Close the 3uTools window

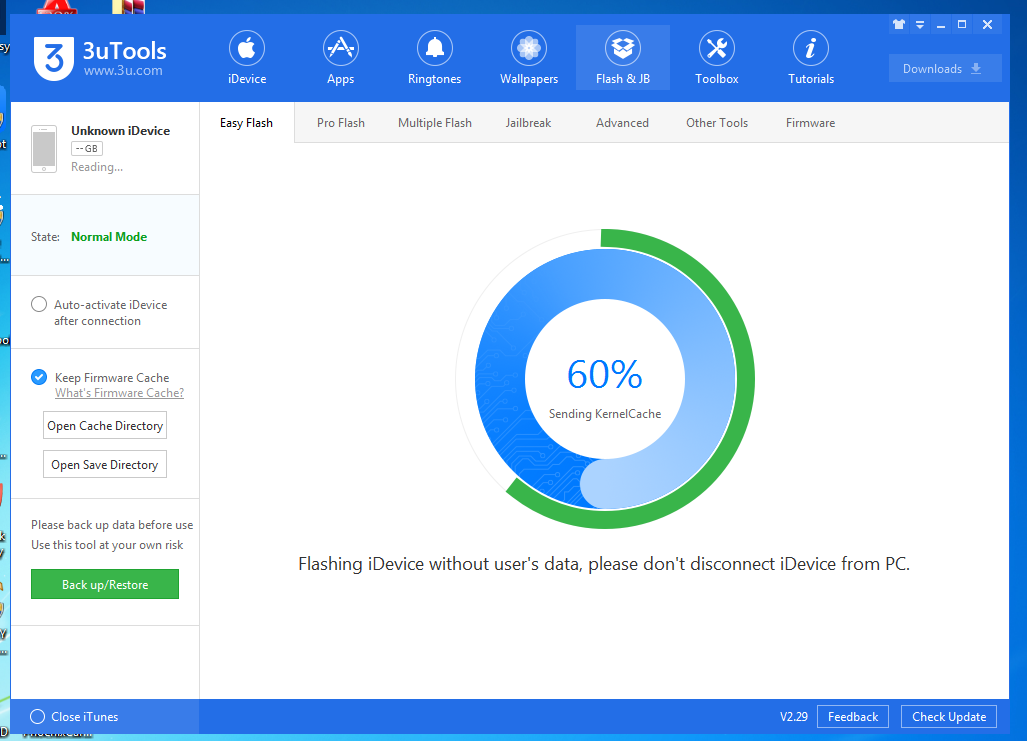[987, 25]
